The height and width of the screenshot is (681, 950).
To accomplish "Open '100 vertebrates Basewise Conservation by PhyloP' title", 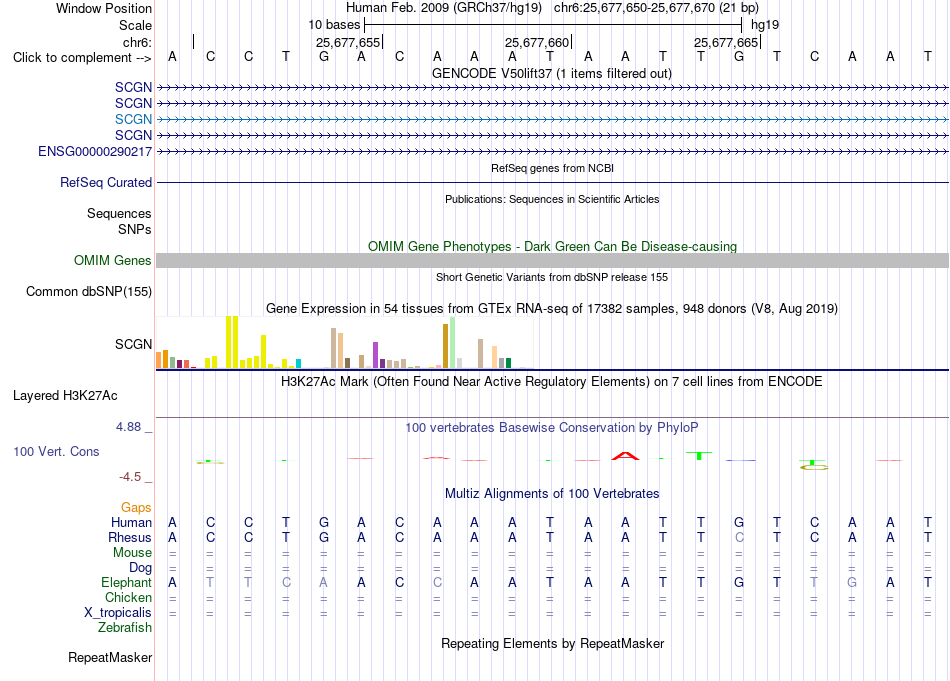I will [552, 428].
